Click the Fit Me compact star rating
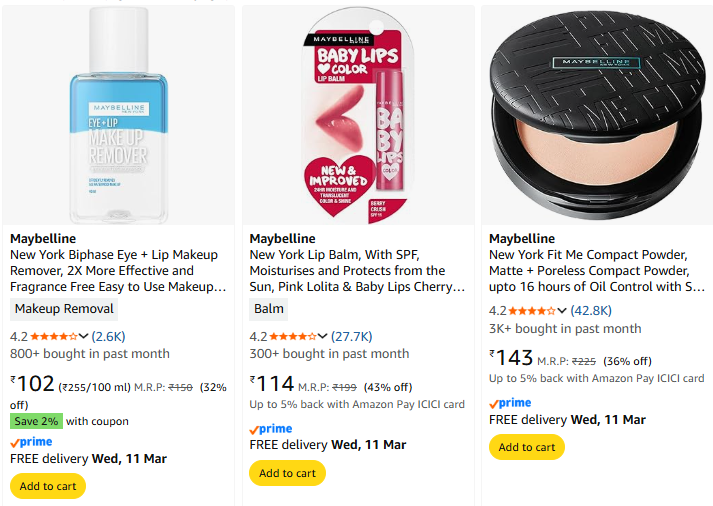This screenshot has height=506, width=713. tap(532, 311)
